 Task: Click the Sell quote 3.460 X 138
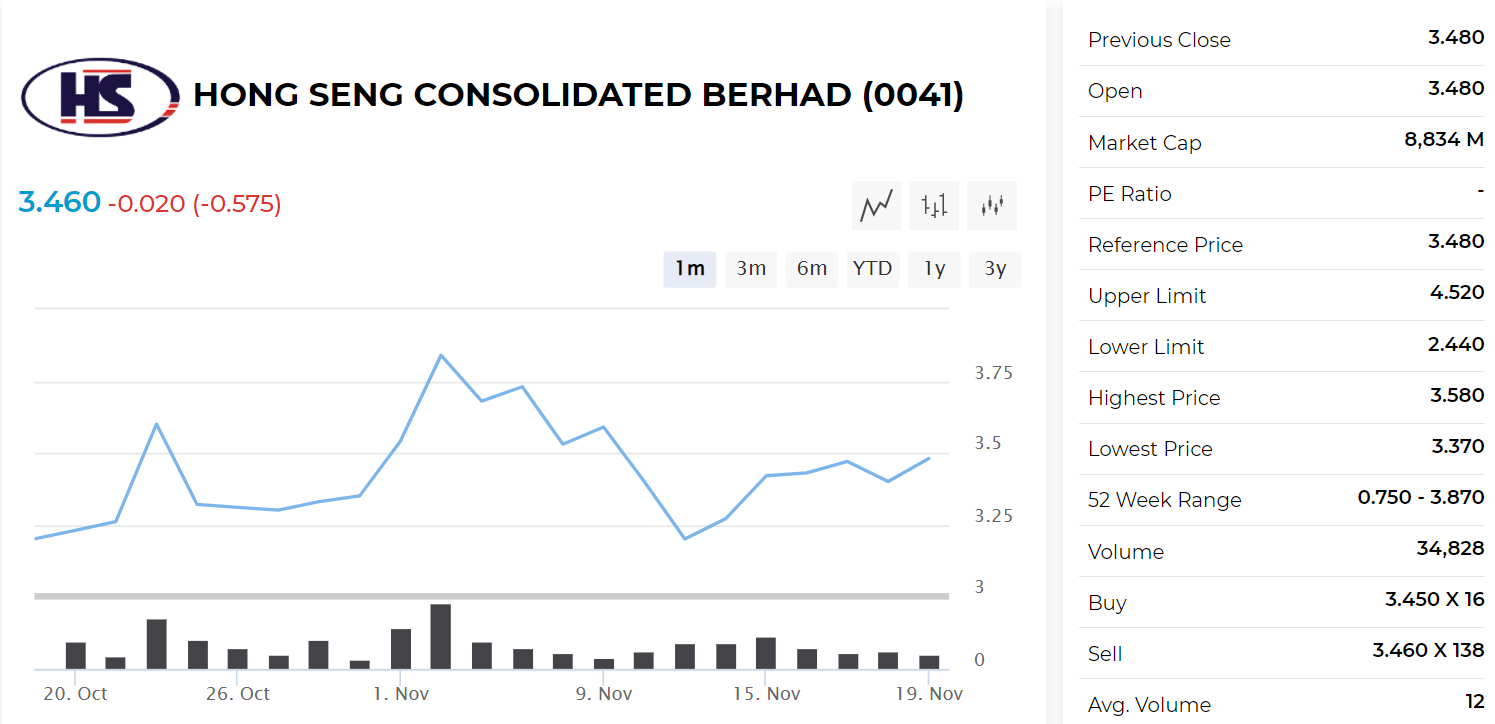coord(1429,651)
